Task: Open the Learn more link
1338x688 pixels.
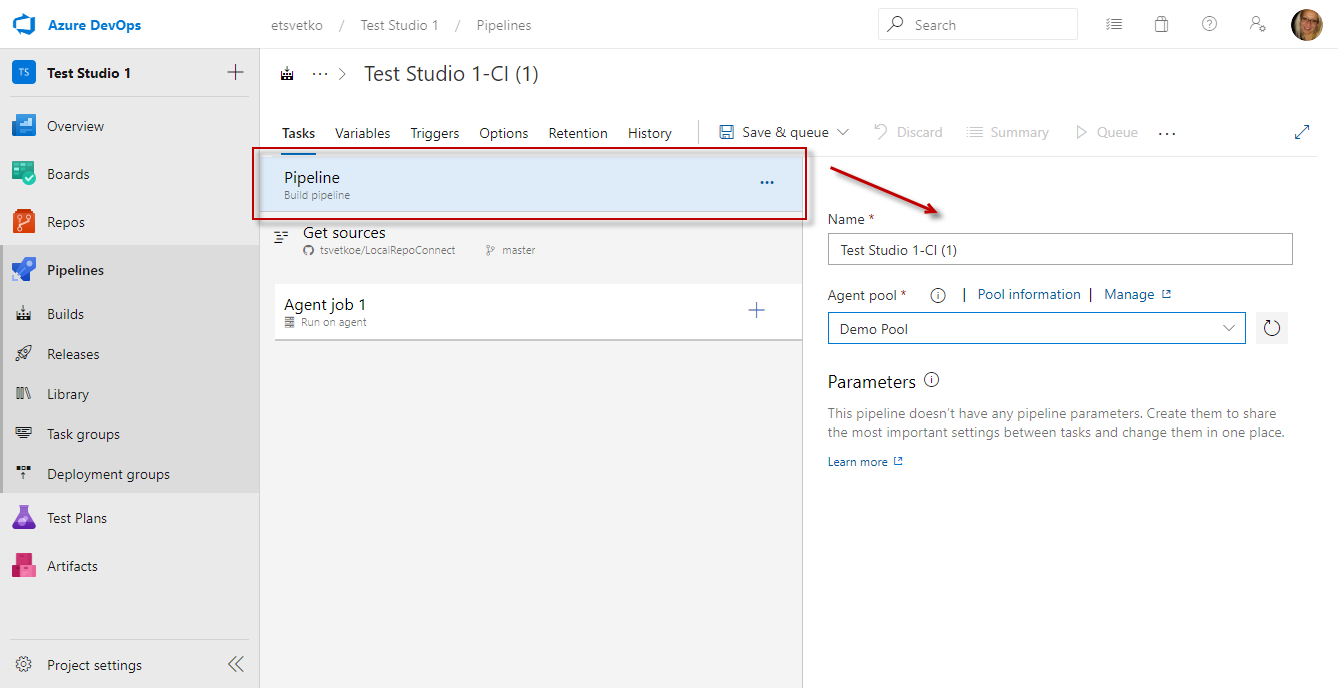Action: click(x=865, y=462)
